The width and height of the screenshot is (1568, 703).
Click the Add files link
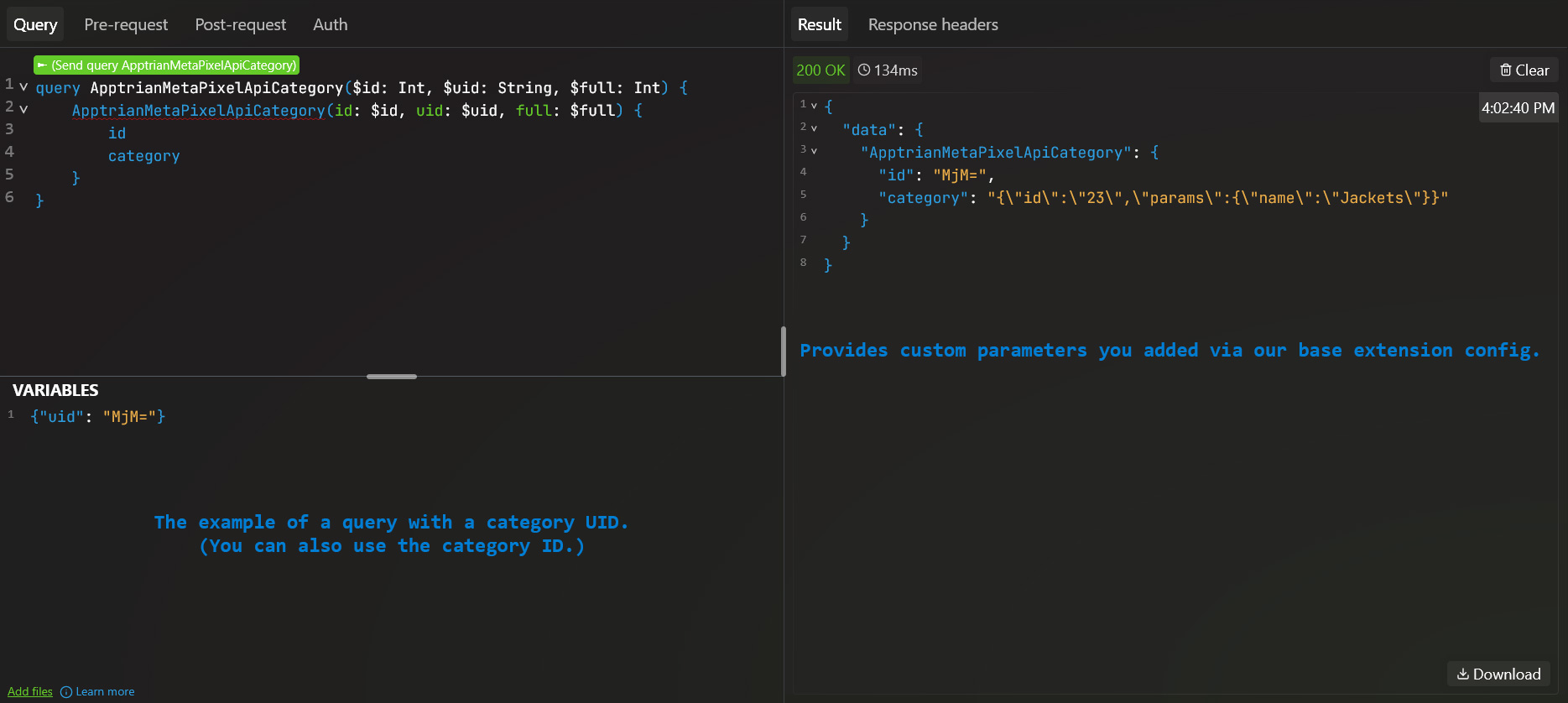click(x=30, y=691)
